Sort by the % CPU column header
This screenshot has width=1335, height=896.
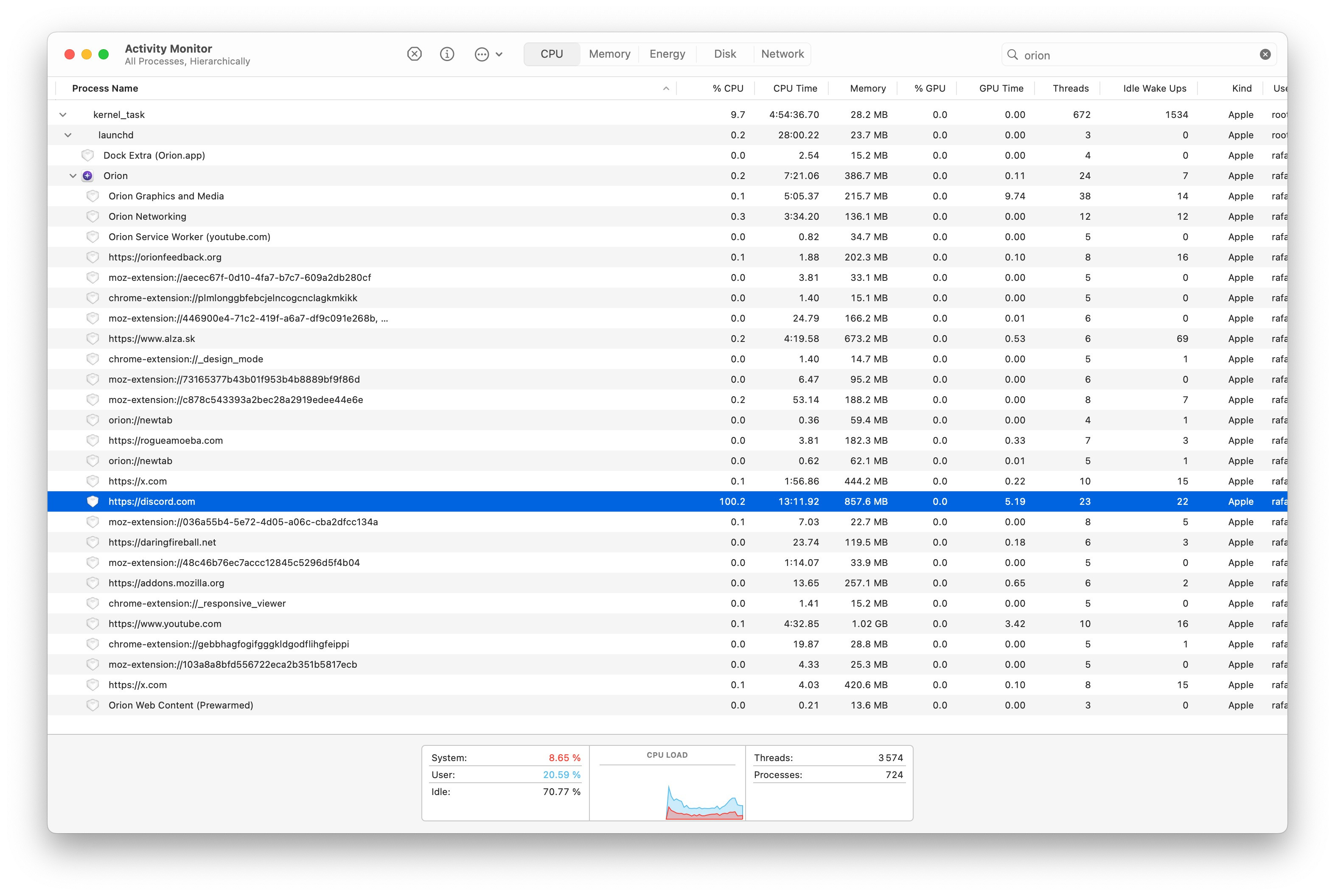click(x=727, y=88)
